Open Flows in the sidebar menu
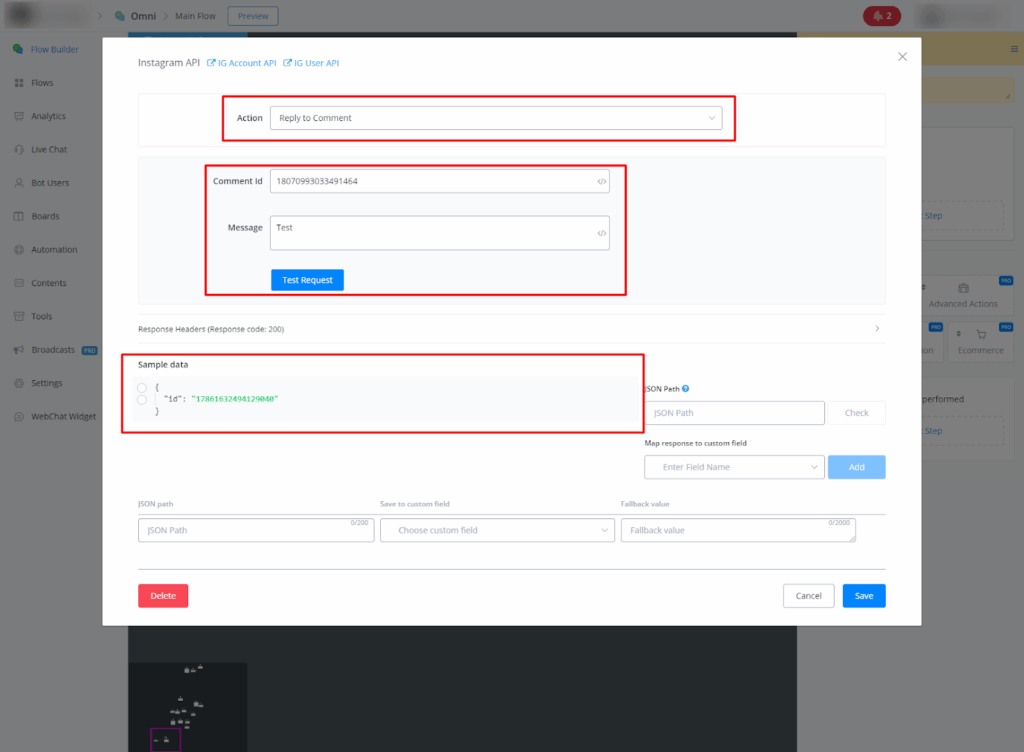Screen dimensions: 1024x752 coord(42,83)
